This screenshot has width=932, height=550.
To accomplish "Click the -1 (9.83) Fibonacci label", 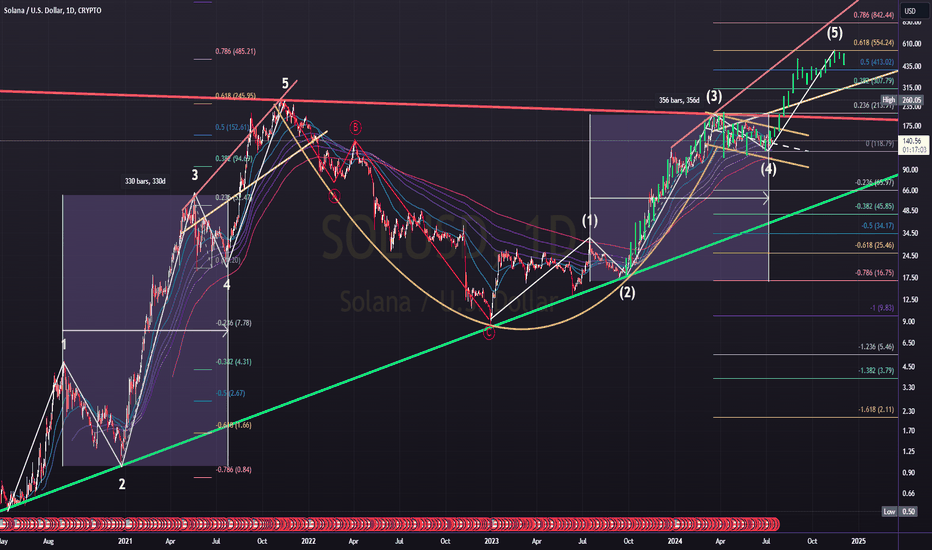I will (881, 308).
